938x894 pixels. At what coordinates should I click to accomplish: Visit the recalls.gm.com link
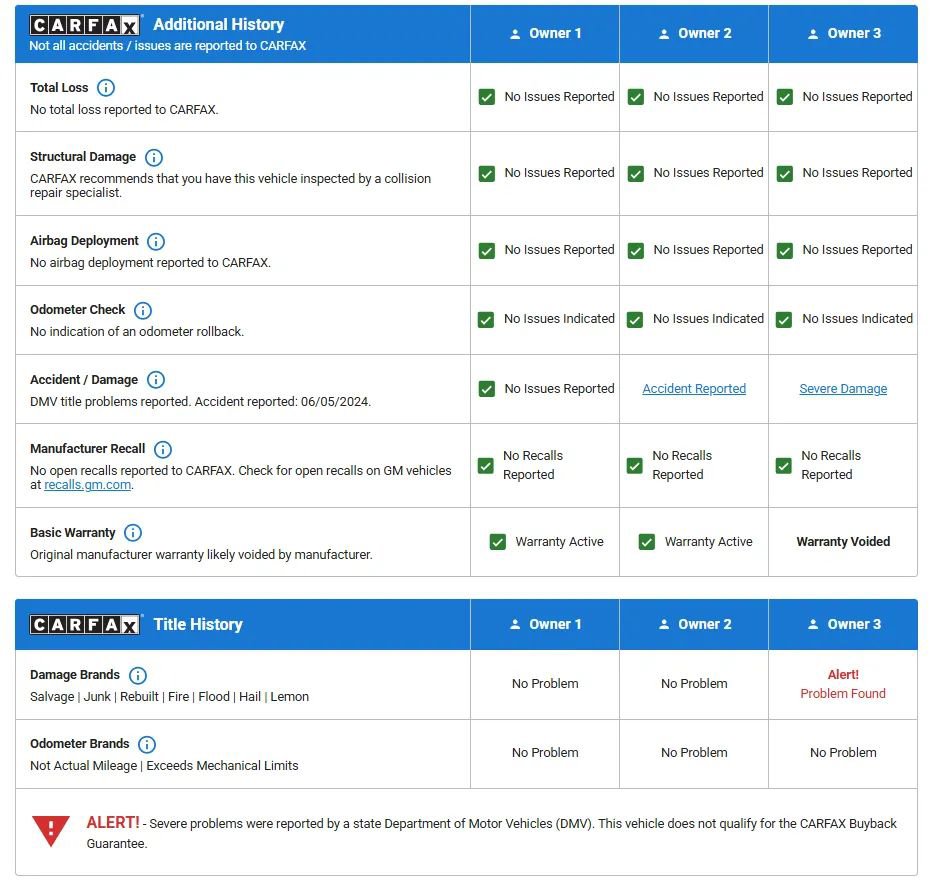pyautogui.click(x=88, y=485)
